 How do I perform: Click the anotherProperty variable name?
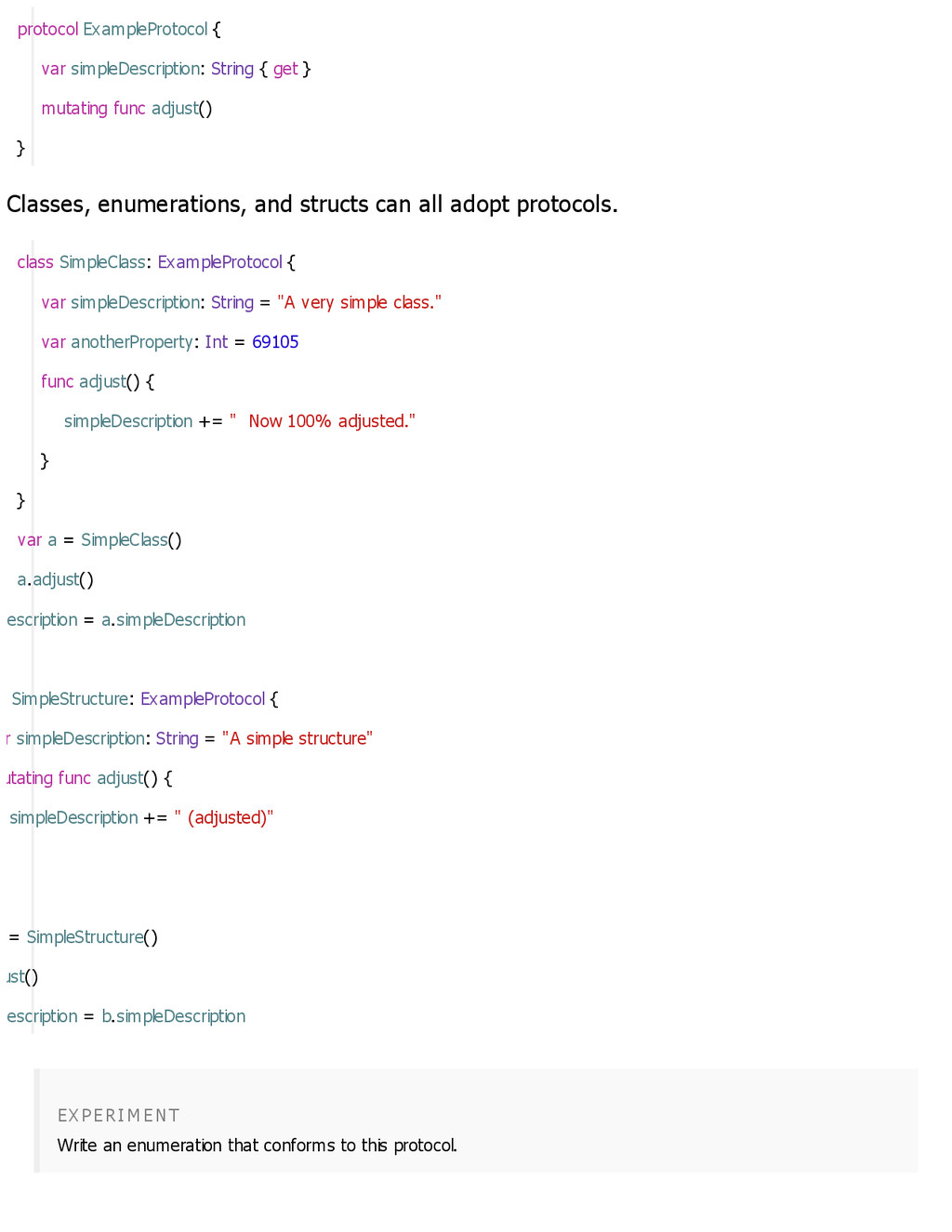[131, 342]
